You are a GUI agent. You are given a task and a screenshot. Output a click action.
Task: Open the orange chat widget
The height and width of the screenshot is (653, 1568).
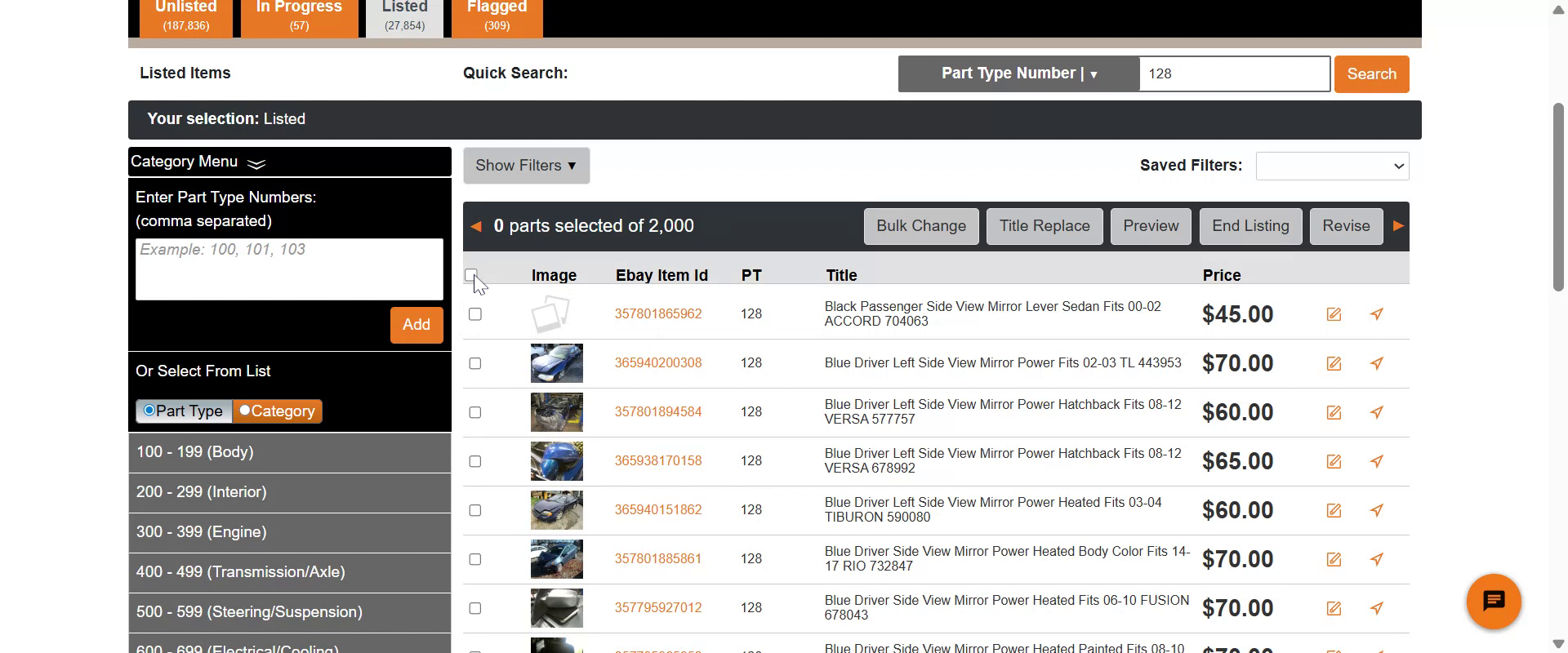click(x=1494, y=602)
